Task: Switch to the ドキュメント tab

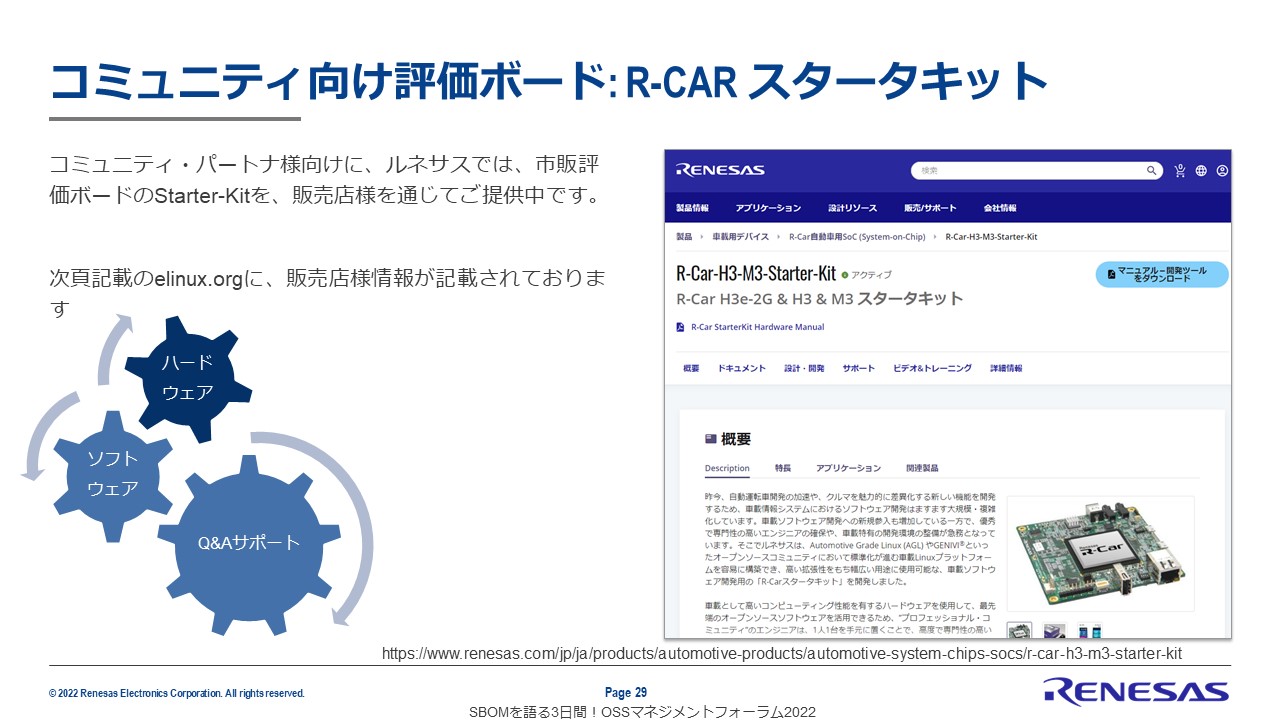Action: pyautogui.click(x=742, y=368)
